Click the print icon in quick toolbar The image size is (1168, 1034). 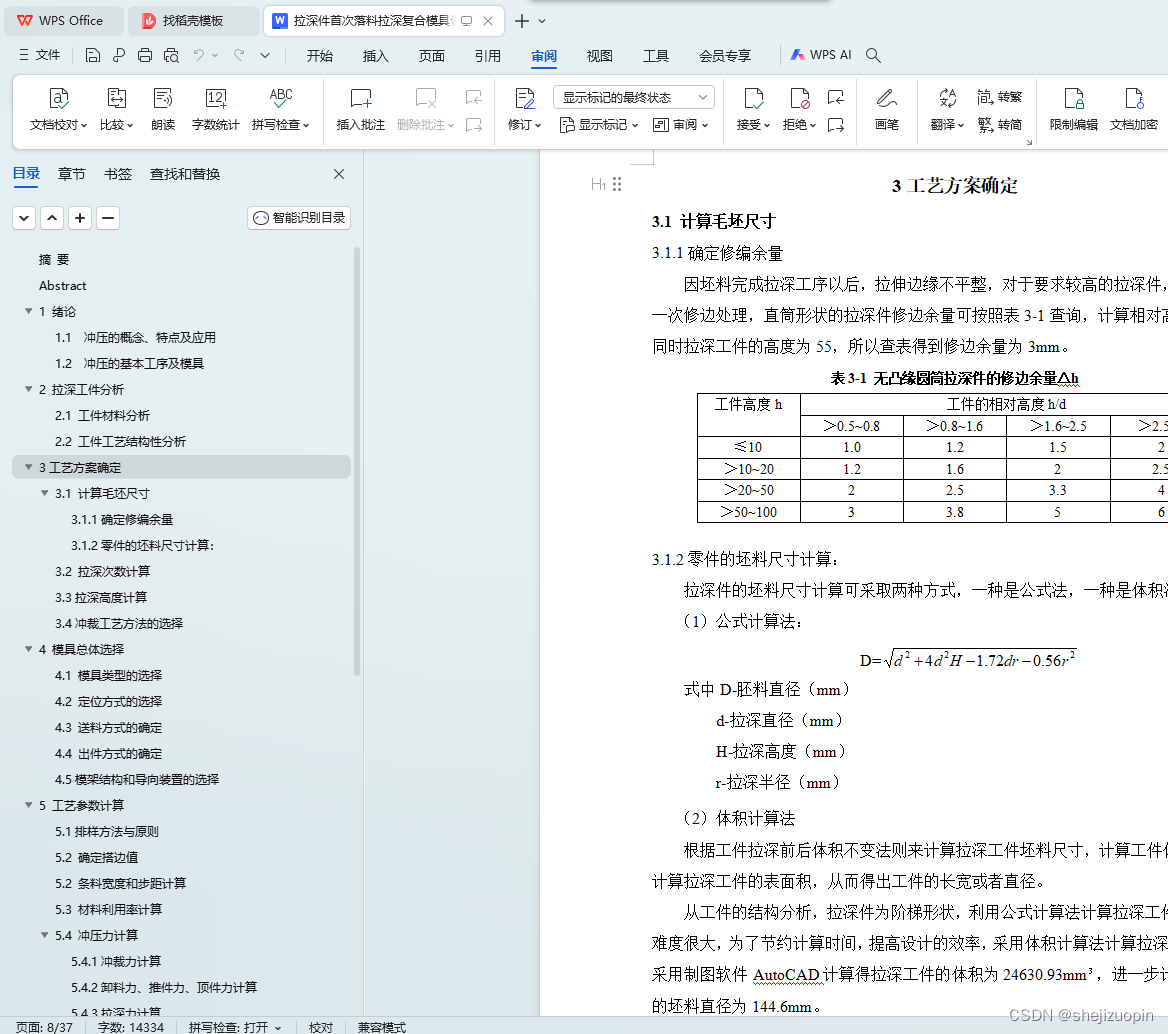click(x=145, y=55)
